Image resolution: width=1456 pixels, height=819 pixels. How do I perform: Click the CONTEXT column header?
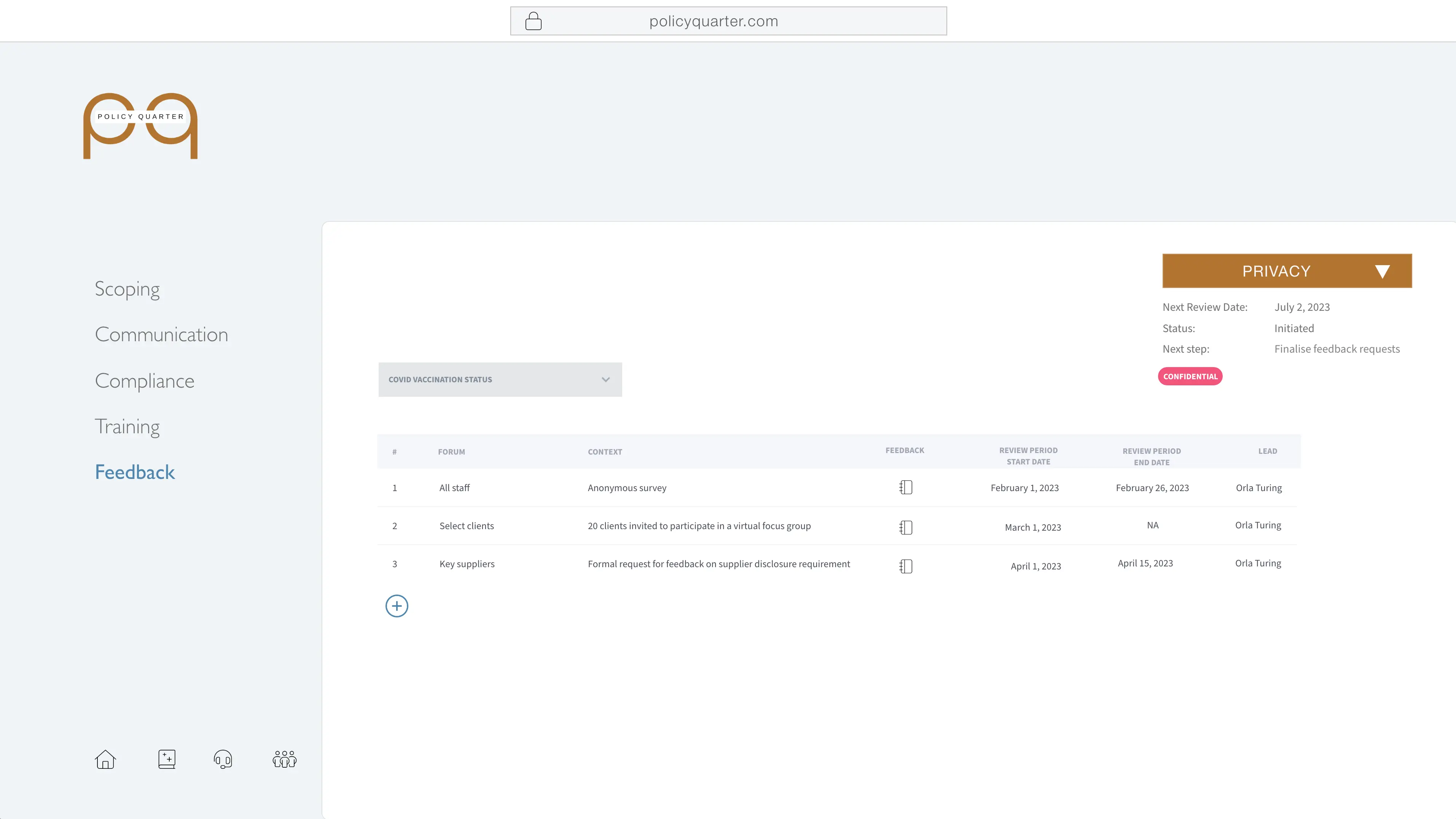coord(605,452)
